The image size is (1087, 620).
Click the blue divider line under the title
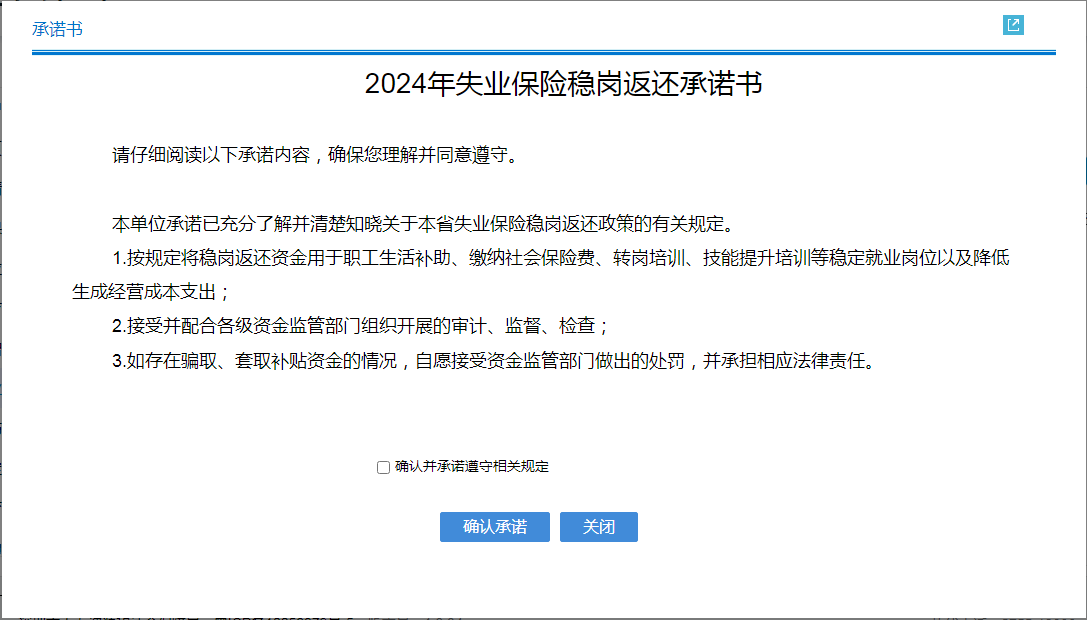[x=543, y=52]
